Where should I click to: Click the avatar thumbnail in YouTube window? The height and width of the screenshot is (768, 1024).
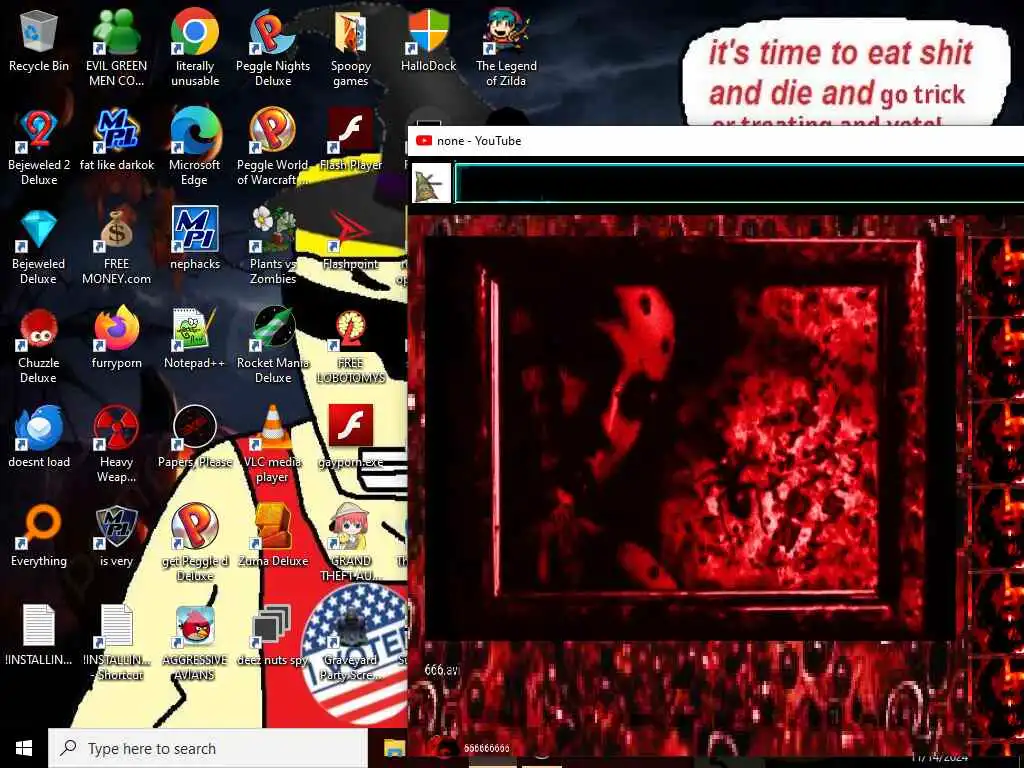click(431, 183)
